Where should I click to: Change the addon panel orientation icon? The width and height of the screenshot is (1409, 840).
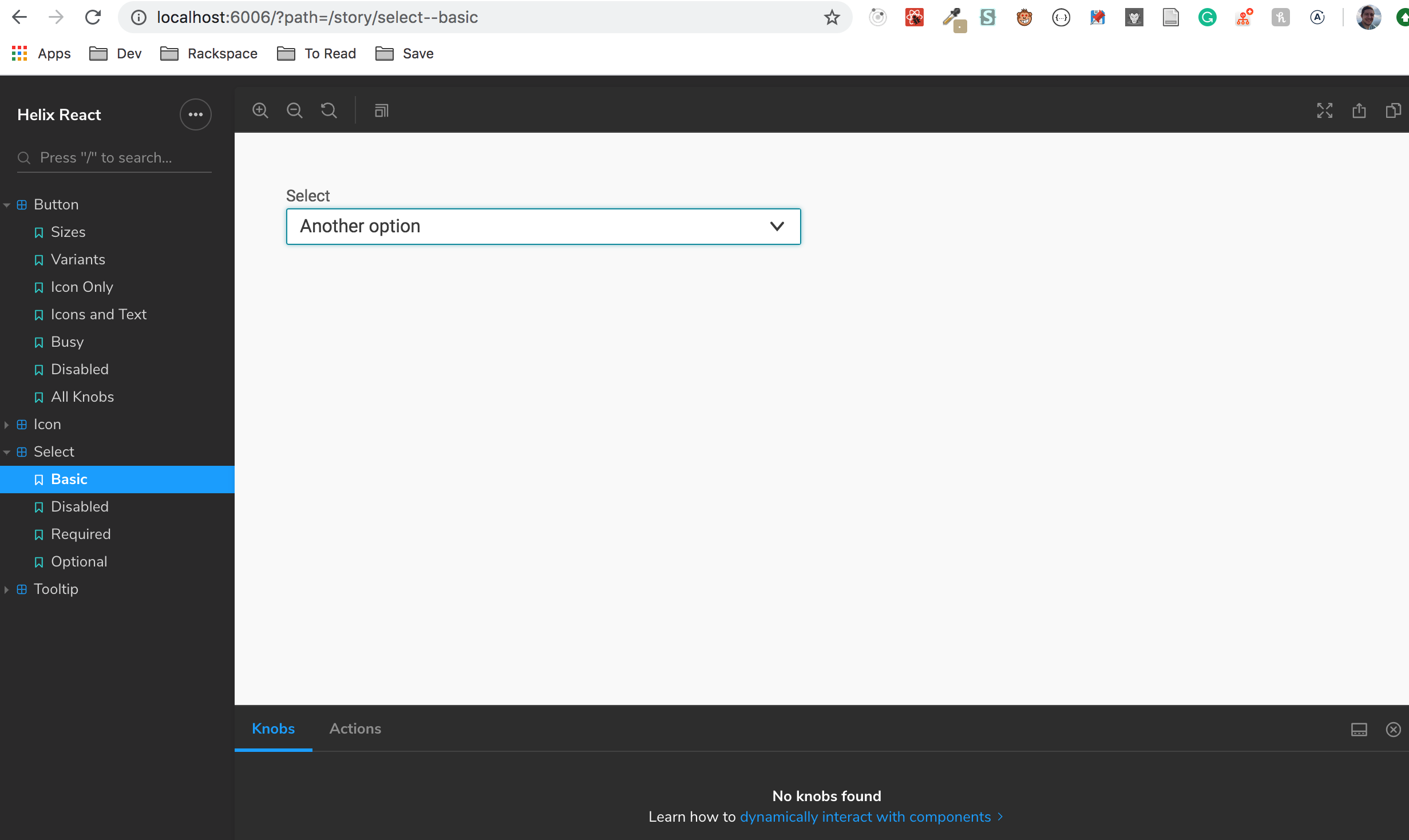click(x=1359, y=729)
